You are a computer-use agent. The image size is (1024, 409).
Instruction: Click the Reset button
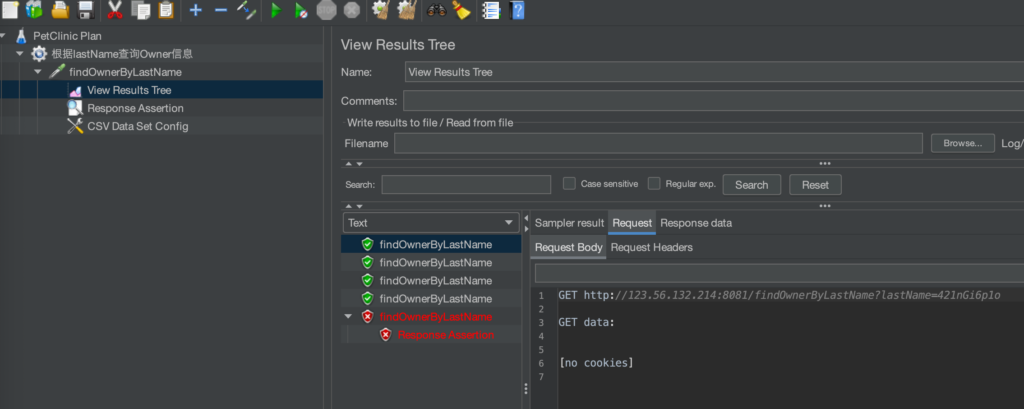click(x=815, y=185)
